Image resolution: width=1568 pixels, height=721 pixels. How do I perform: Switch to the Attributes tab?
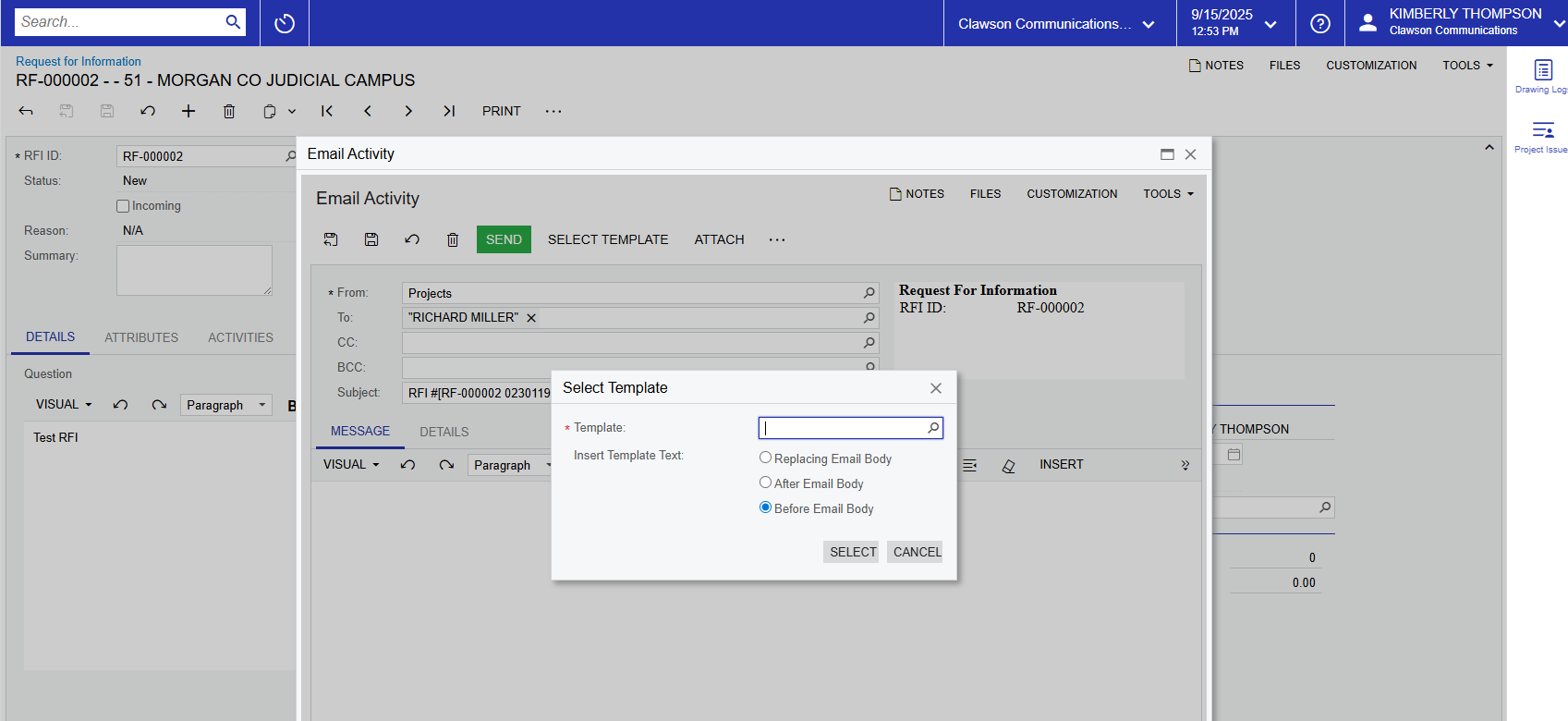(x=141, y=338)
